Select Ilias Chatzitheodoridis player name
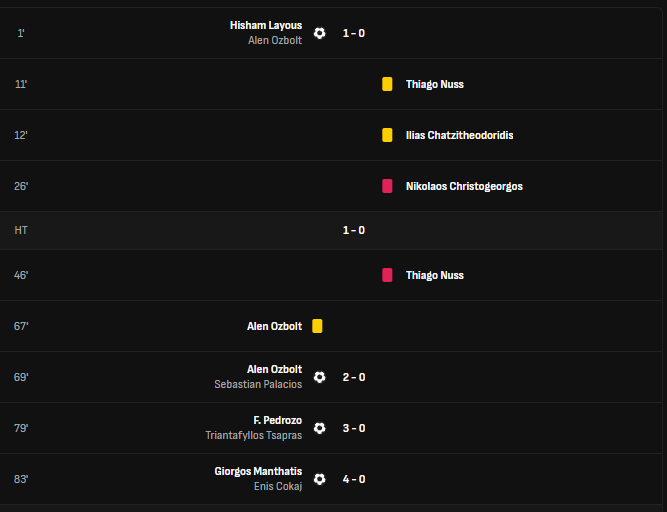Viewport: 667px width, 512px height. click(x=459, y=135)
